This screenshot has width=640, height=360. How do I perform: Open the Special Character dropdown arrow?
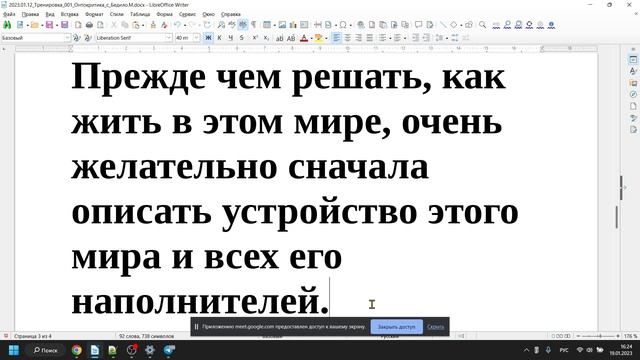pyautogui.click(x=350, y=25)
